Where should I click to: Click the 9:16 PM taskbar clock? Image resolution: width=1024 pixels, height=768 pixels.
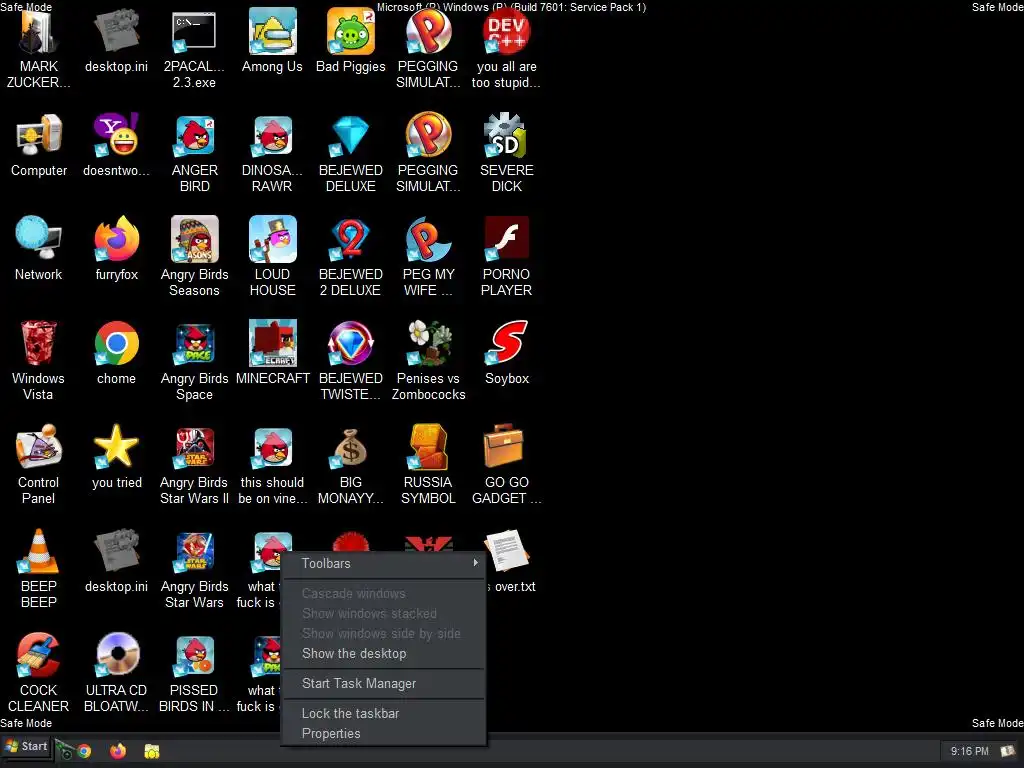point(969,751)
